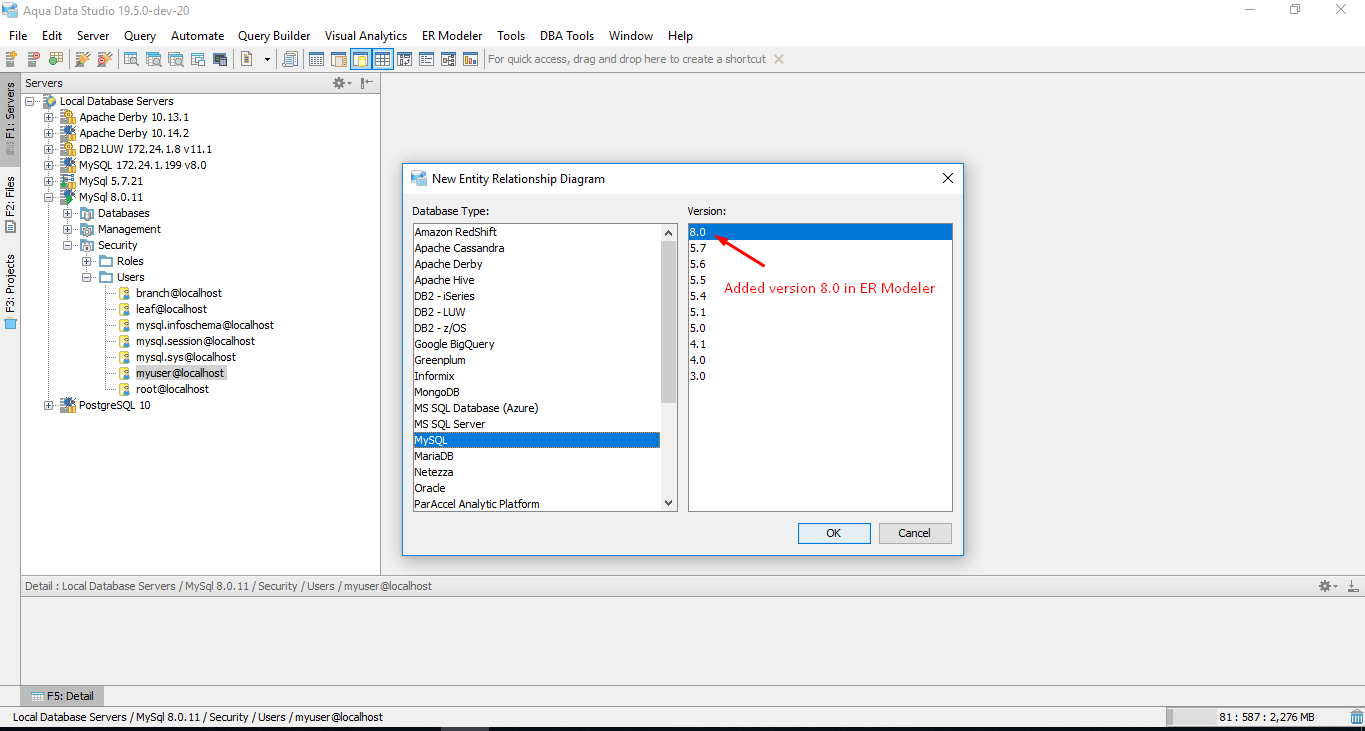Open the Visual Analytics menu
The height and width of the screenshot is (731, 1365).
pyautogui.click(x=366, y=35)
